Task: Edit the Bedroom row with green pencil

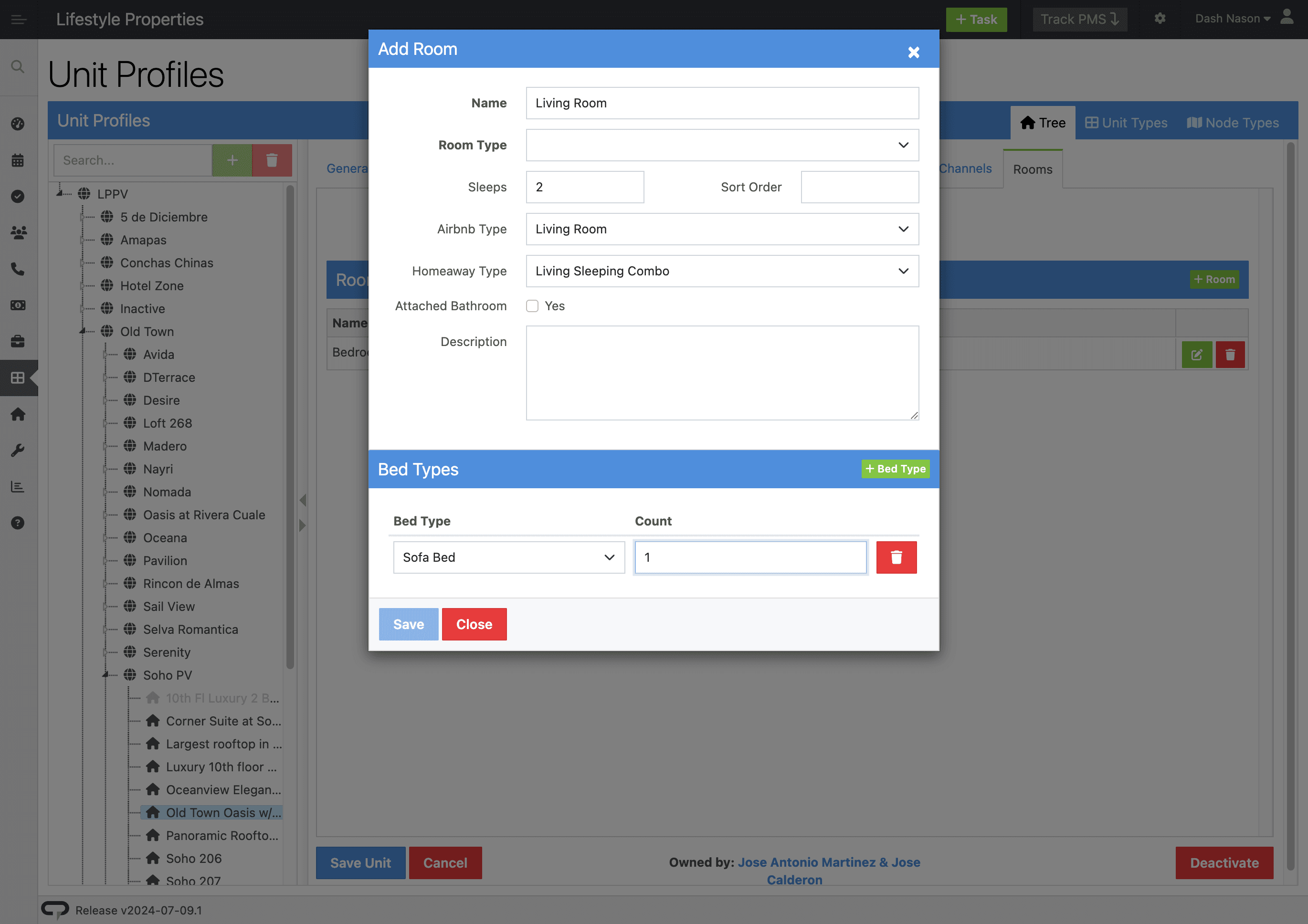Action: 1197,354
